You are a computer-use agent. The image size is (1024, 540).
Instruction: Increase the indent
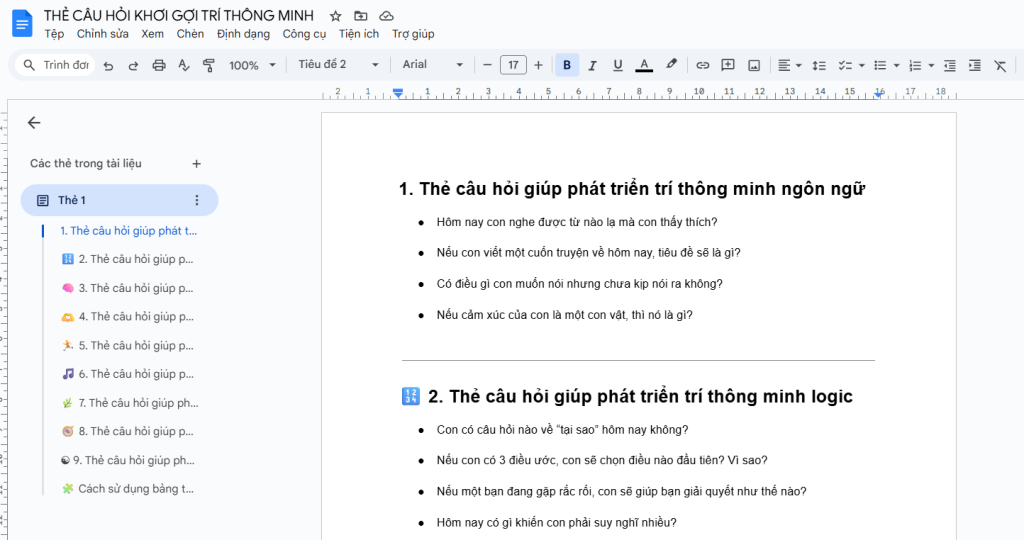[975, 65]
